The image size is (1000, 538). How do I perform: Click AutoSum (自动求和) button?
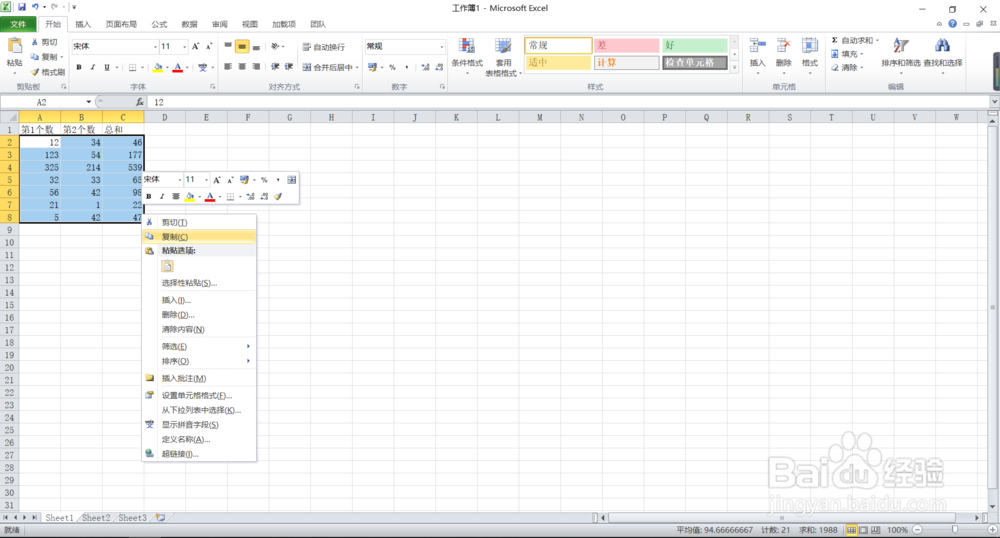point(855,40)
